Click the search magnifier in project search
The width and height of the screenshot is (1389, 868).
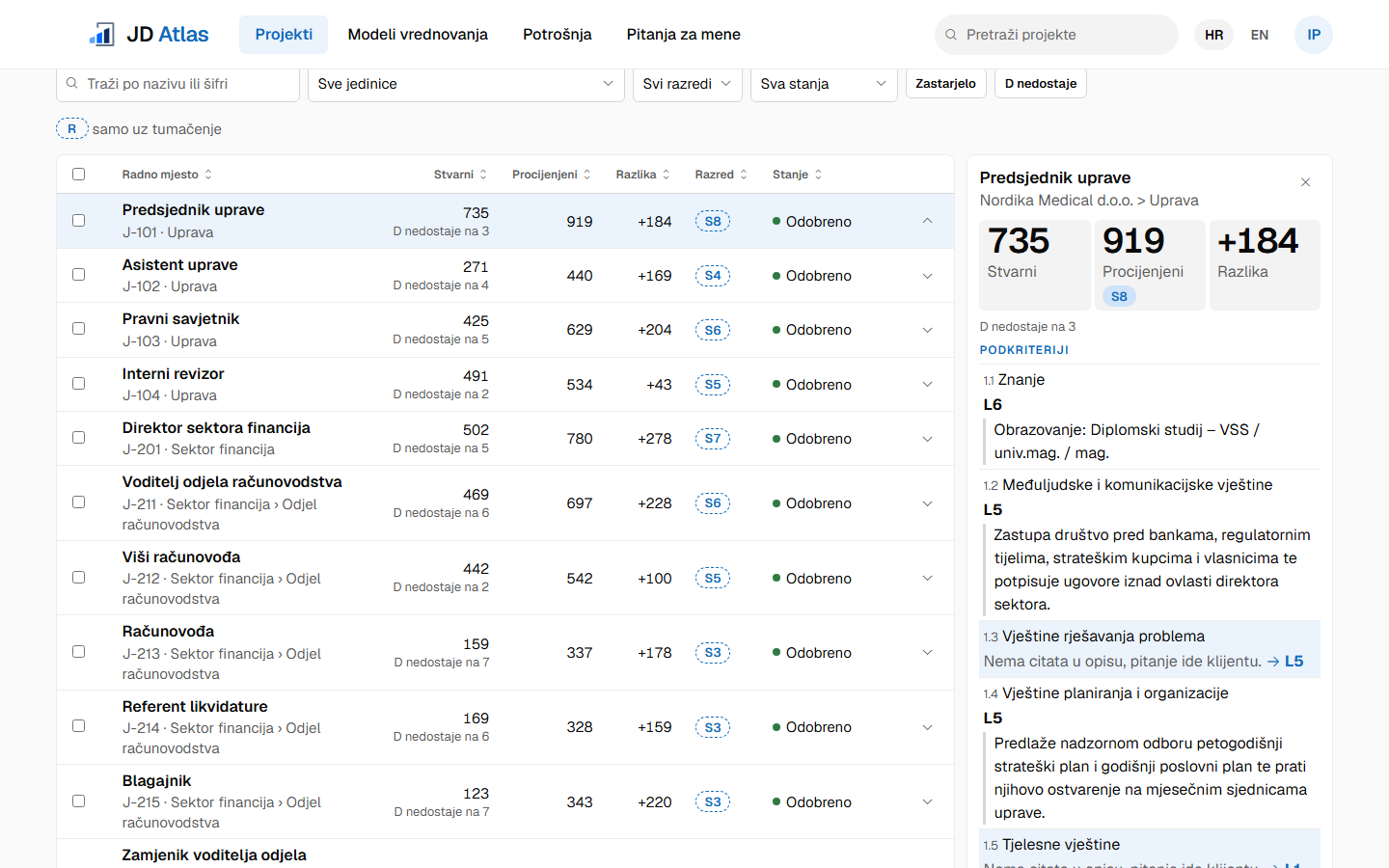[x=951, y=35]
